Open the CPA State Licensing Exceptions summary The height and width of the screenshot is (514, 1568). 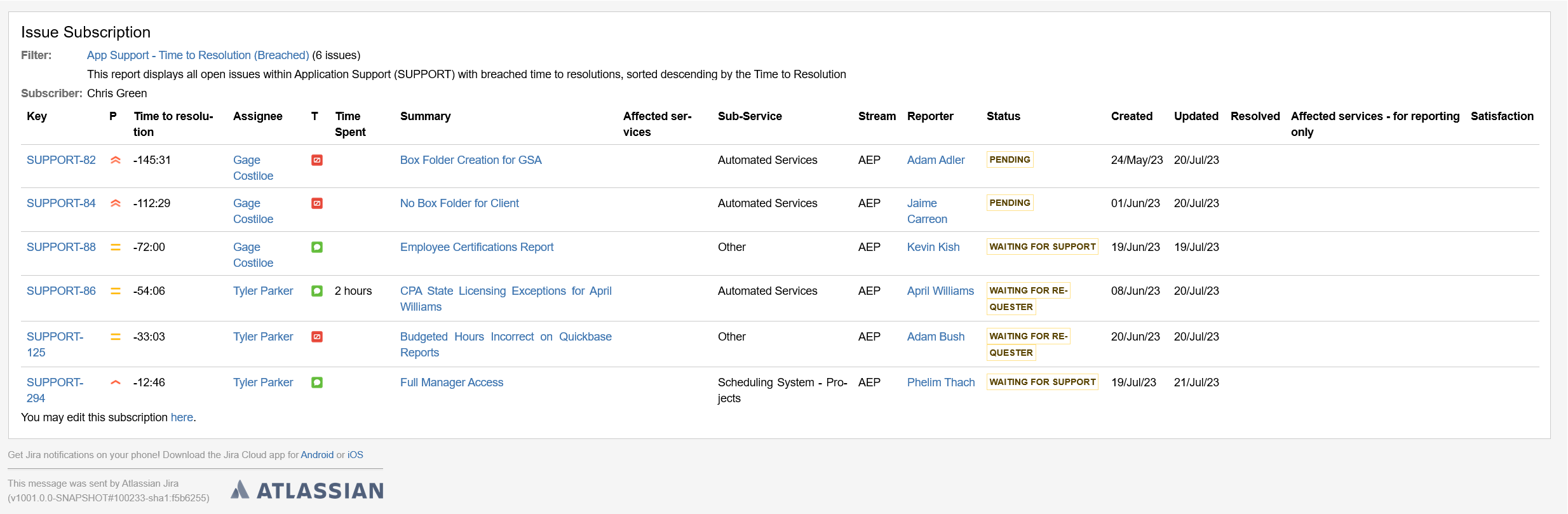[506, 299]
